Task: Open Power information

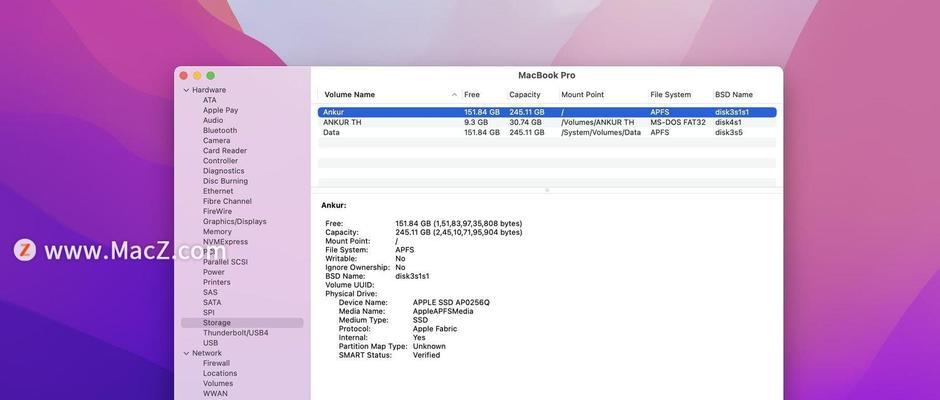Action: coord(213,272)
